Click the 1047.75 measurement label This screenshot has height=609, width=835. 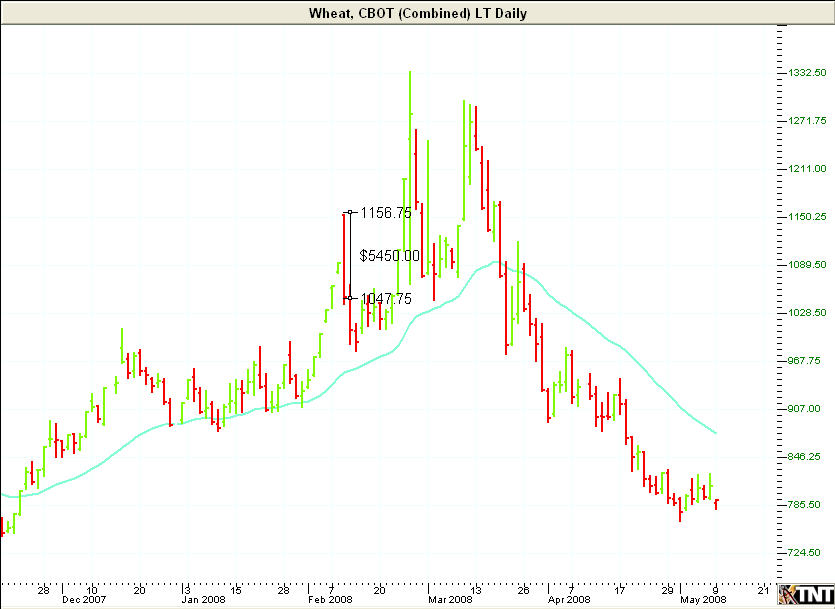coord(386,299)
